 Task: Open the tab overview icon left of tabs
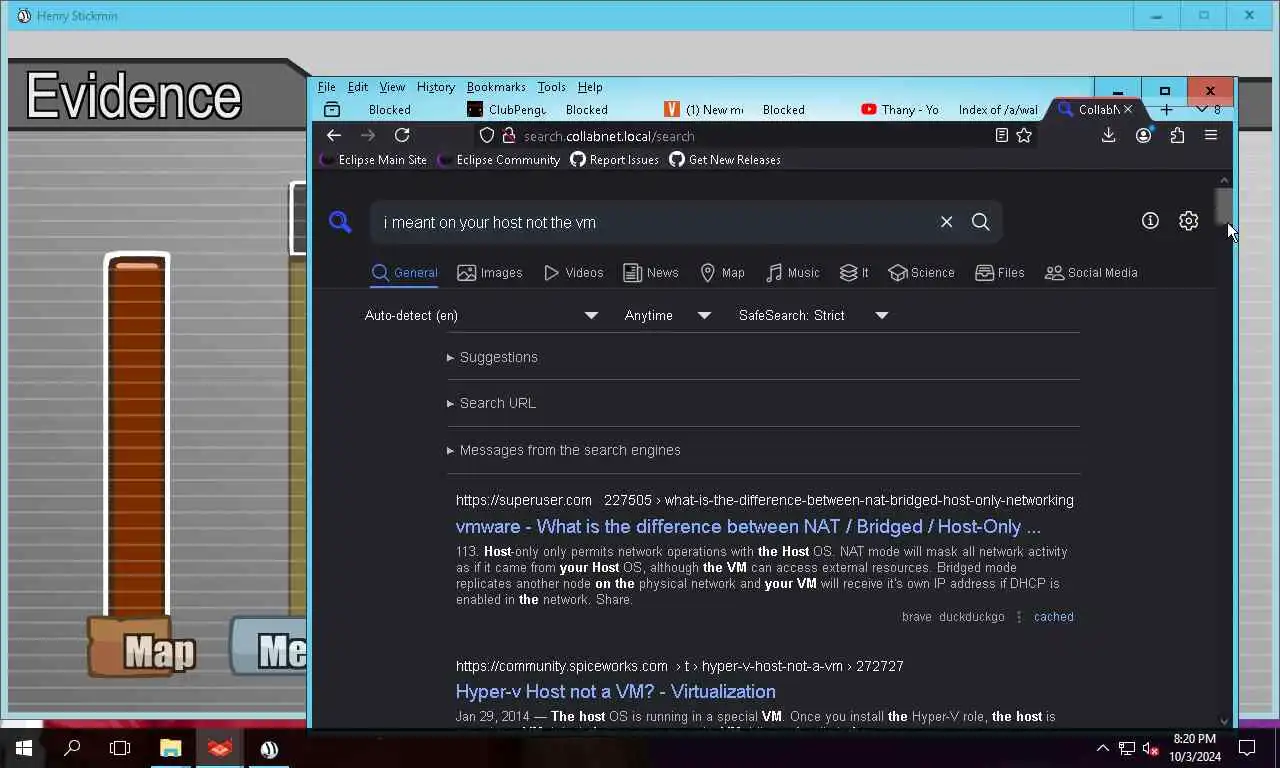pyautogui.click(x=332, y=109)
